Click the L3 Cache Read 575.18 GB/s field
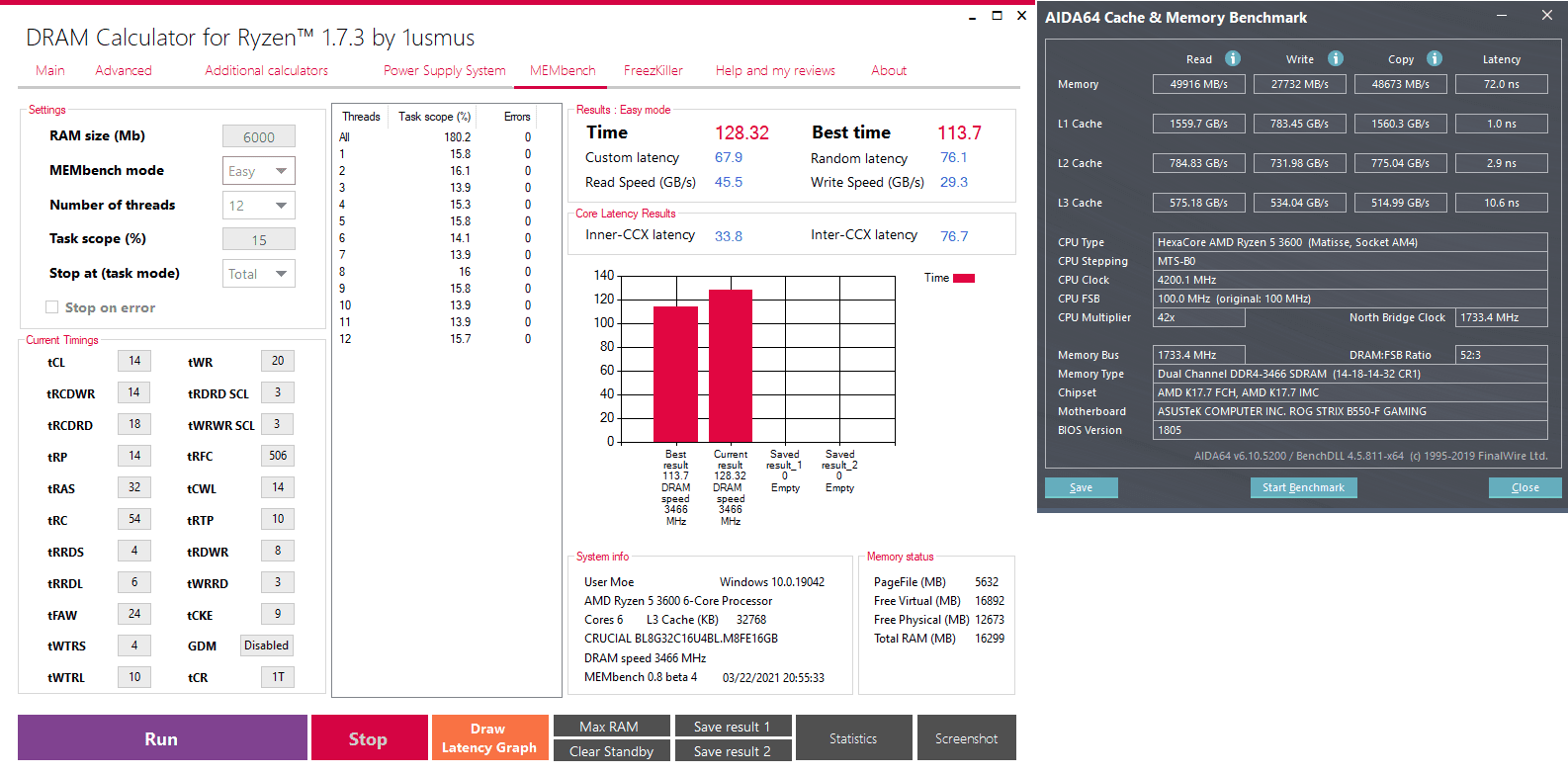 click(1199, 203)
